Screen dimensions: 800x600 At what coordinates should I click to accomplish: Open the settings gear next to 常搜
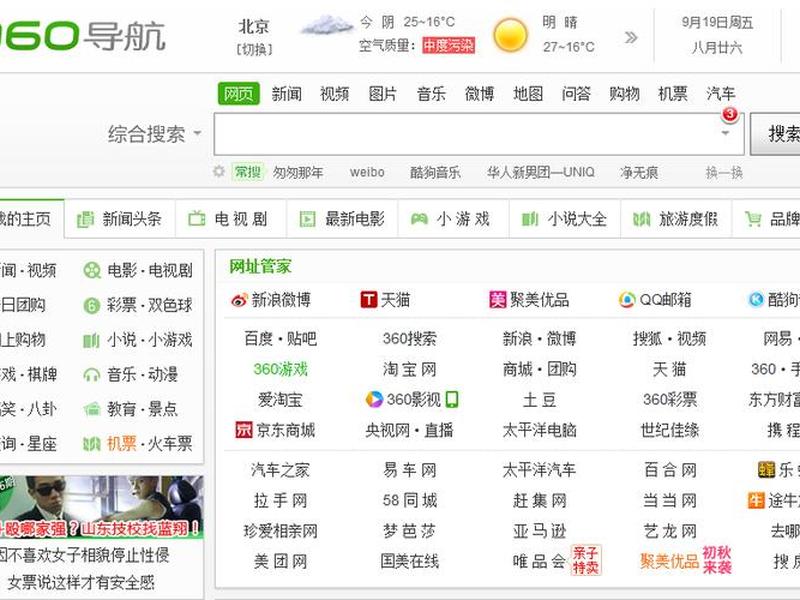[219, 171]
